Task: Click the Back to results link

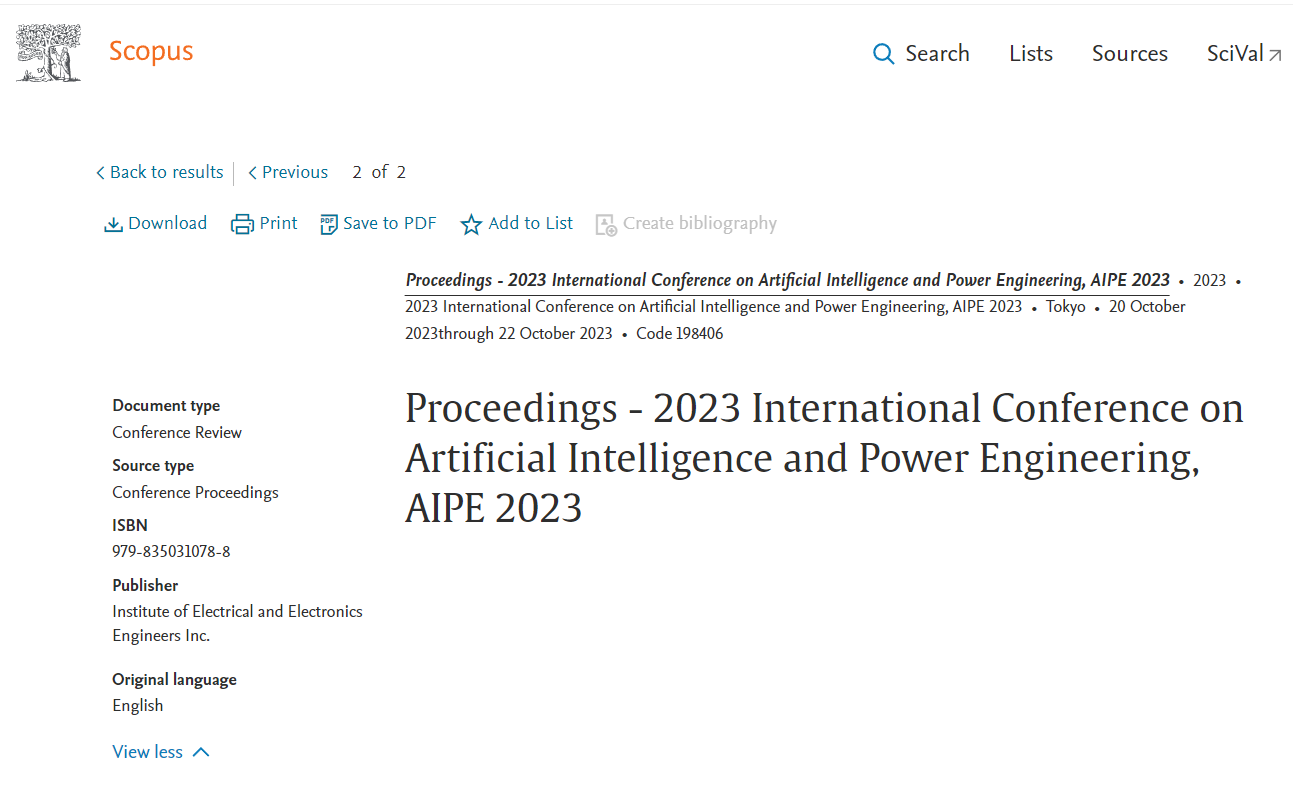Action: [166, 172]
